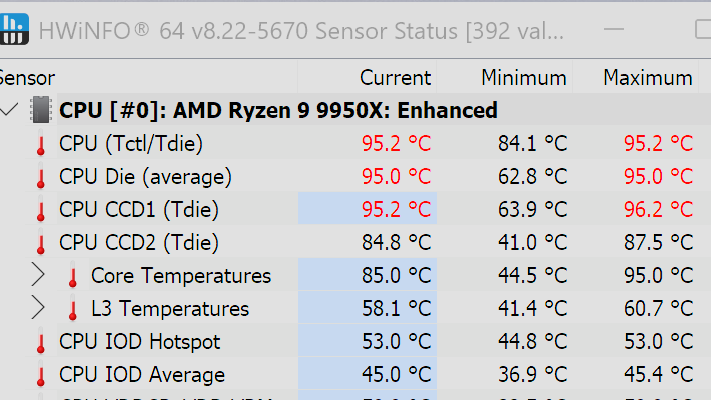Click thermometer icon for CPU CCD2 (Tdie)

pyautogui.click(x=41, y=243)
